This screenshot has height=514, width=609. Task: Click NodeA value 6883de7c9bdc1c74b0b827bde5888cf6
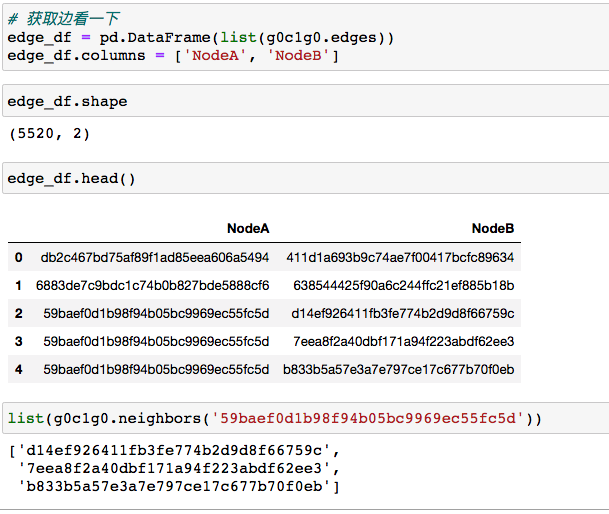153,286
